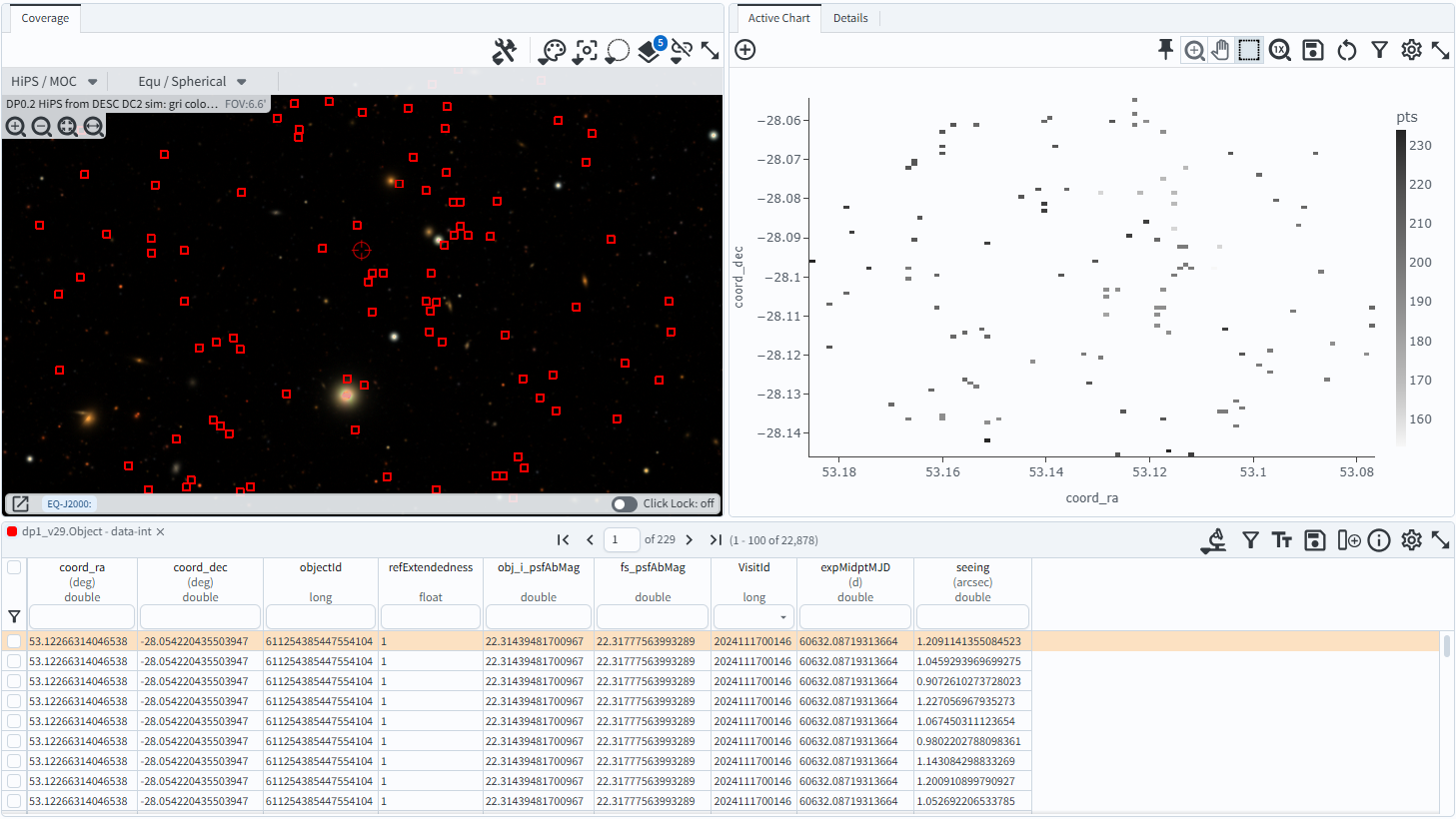Switch to the Details tab

(850, 18)
